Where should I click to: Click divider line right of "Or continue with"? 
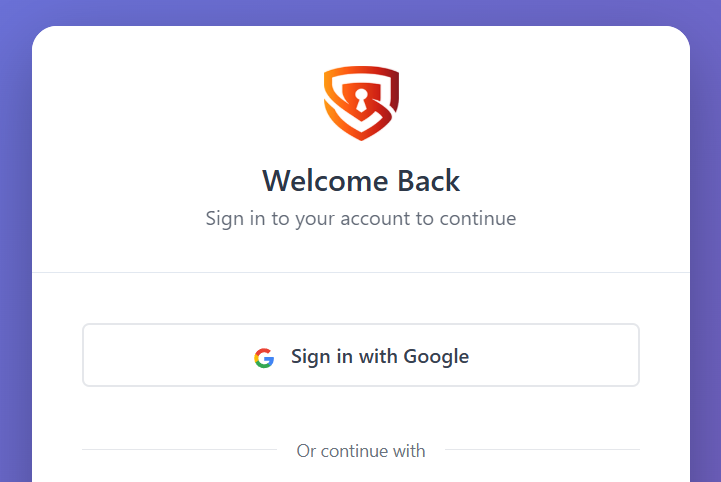coord(542,450)
